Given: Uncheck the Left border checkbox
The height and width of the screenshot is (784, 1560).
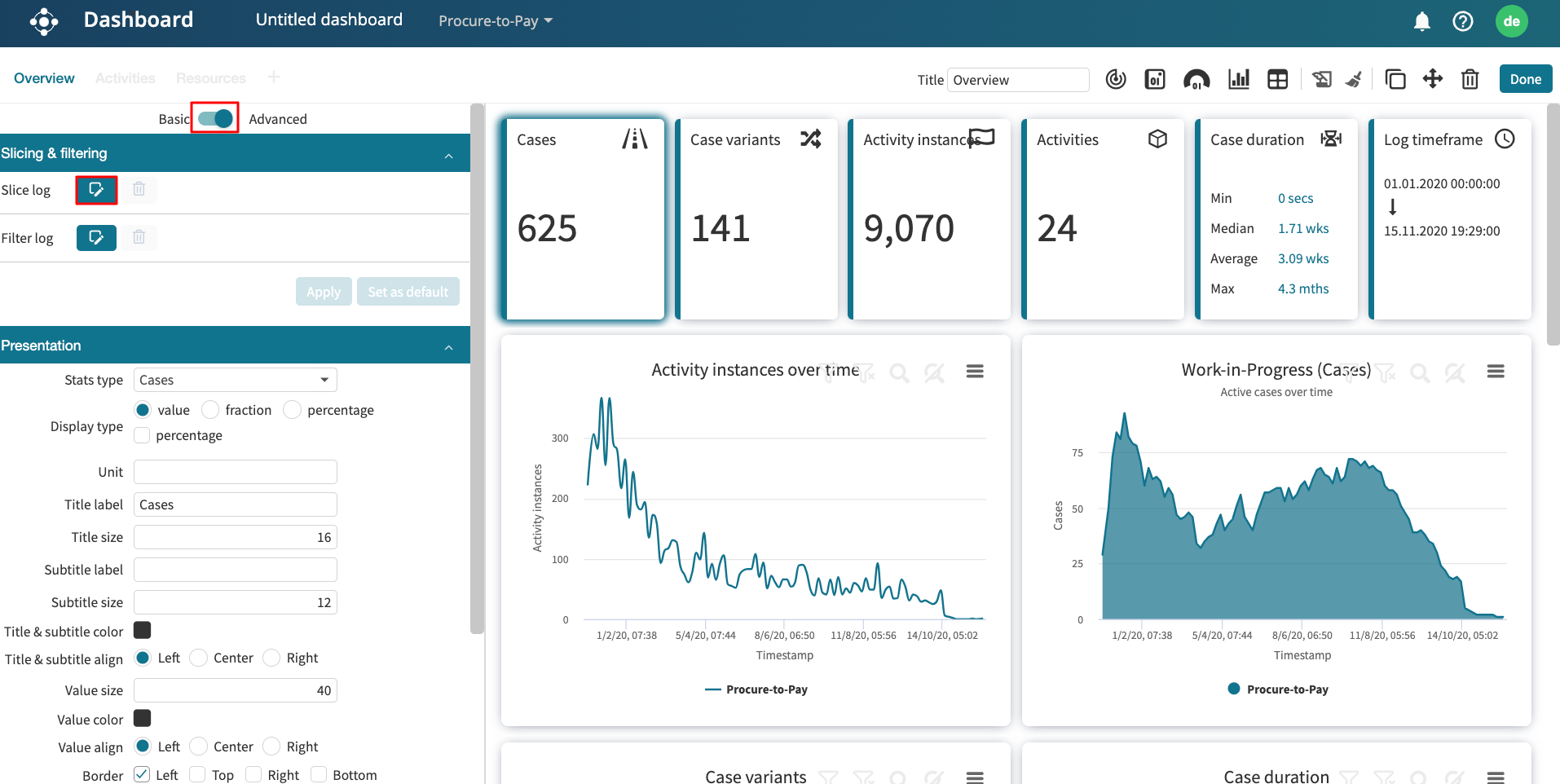Looking at the screenshot, I should (142, 774).
